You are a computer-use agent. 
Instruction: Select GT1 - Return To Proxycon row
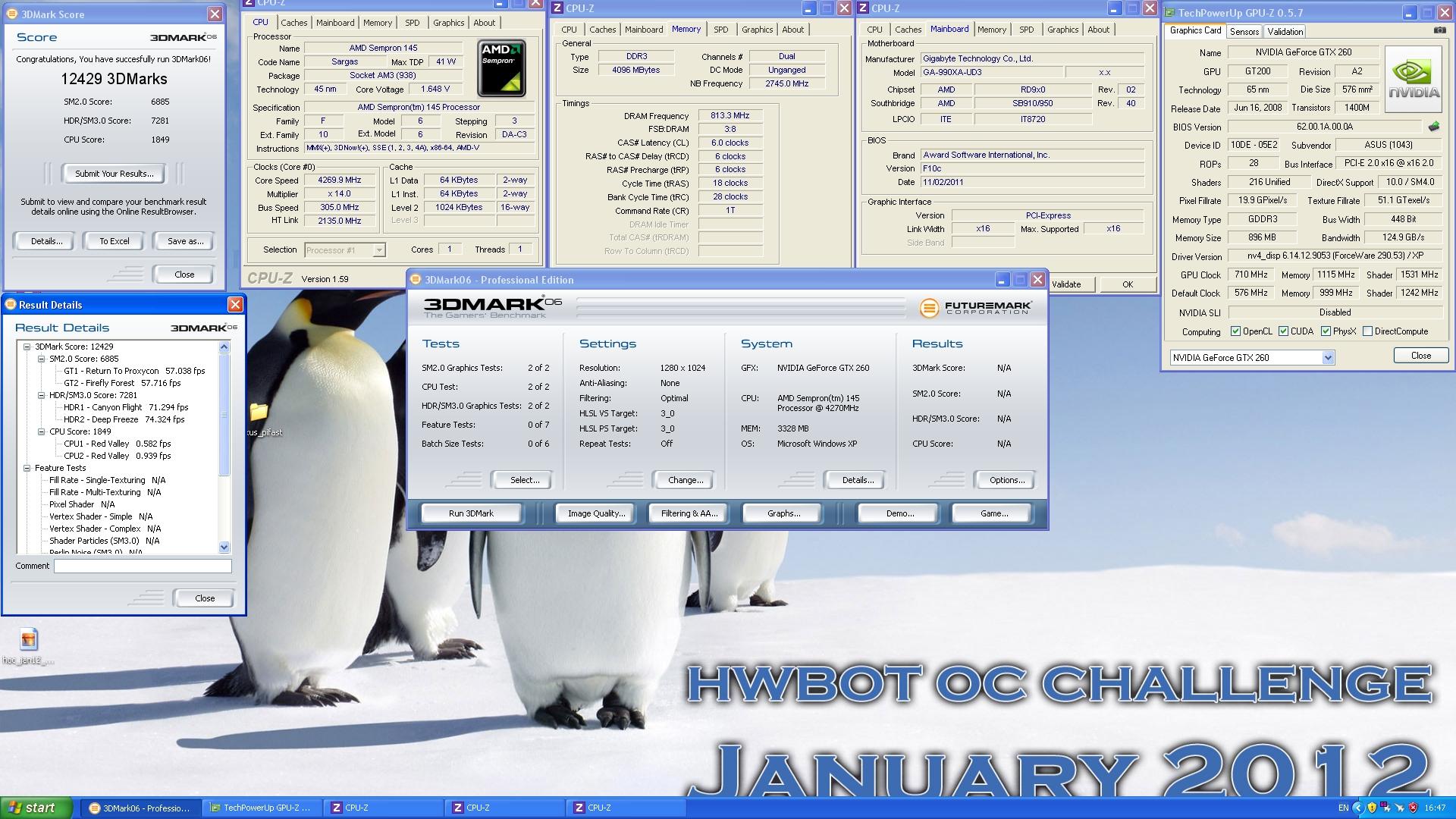(134, 371)
